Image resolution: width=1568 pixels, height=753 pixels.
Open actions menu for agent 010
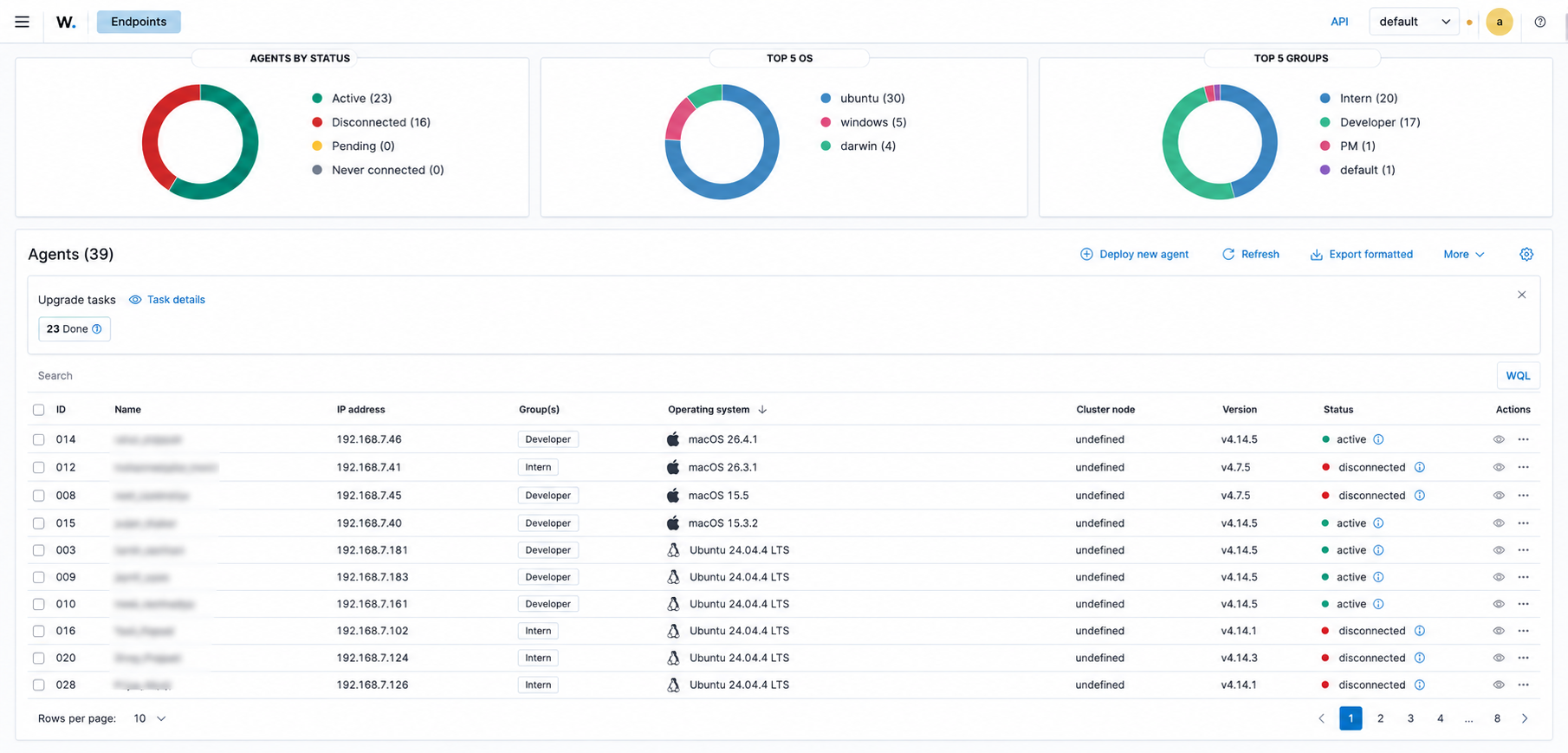pos(1523,604)
